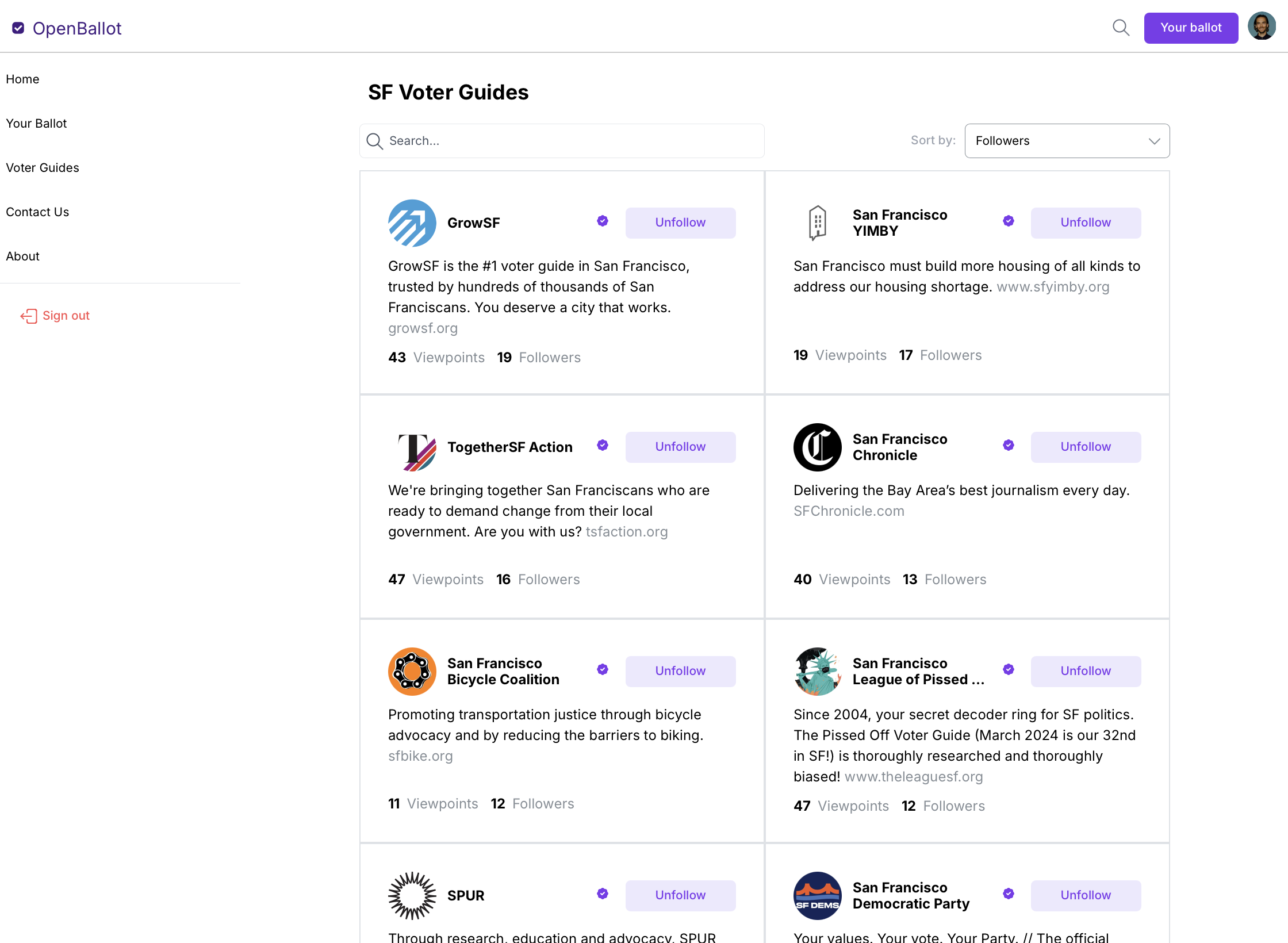
Task: Open About sidebar item
Action: pyautogui.click(x=22, y=256)
